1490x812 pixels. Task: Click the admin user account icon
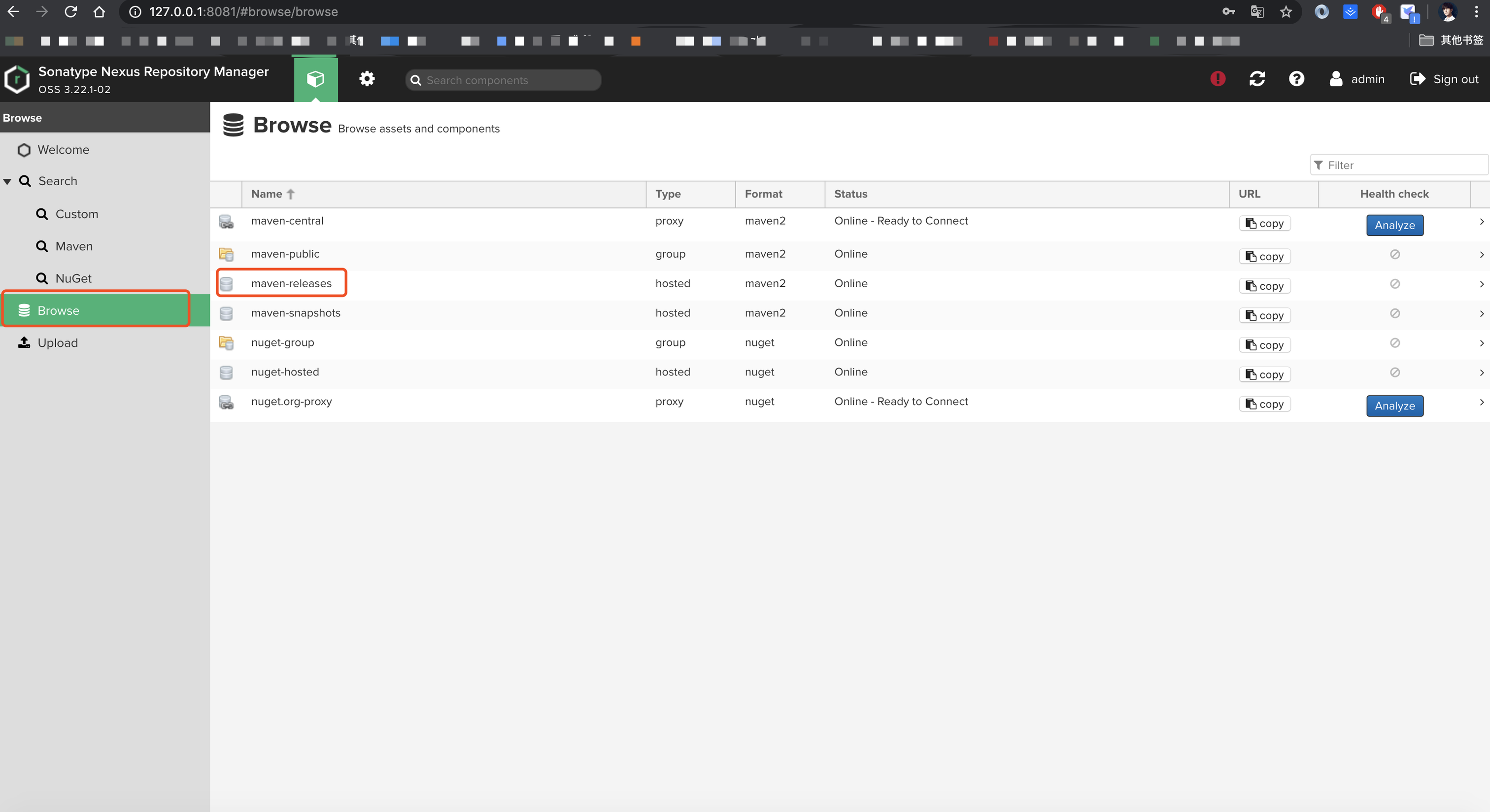point(1336,79)
